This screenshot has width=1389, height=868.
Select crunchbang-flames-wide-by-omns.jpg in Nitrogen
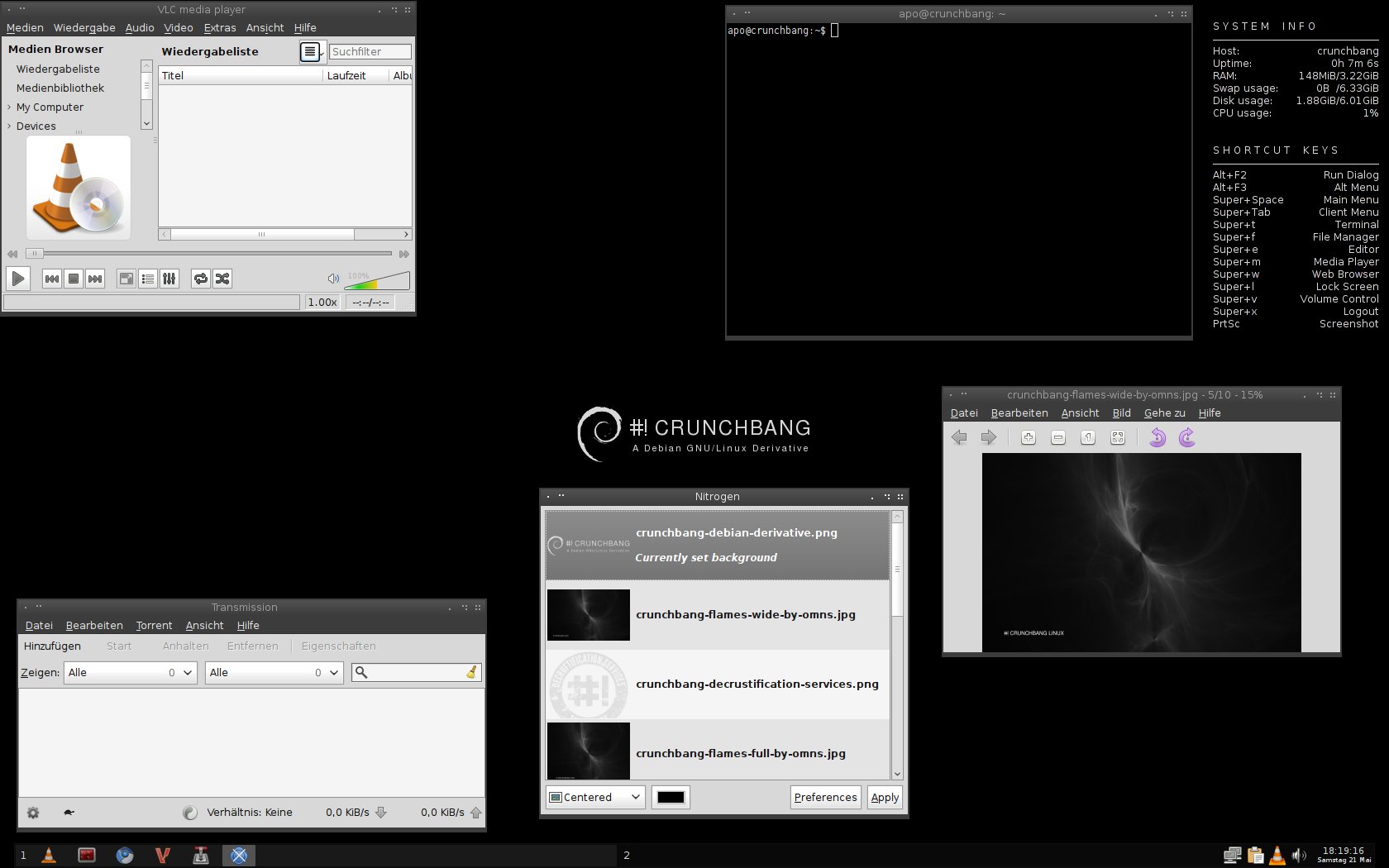point(718,614)
